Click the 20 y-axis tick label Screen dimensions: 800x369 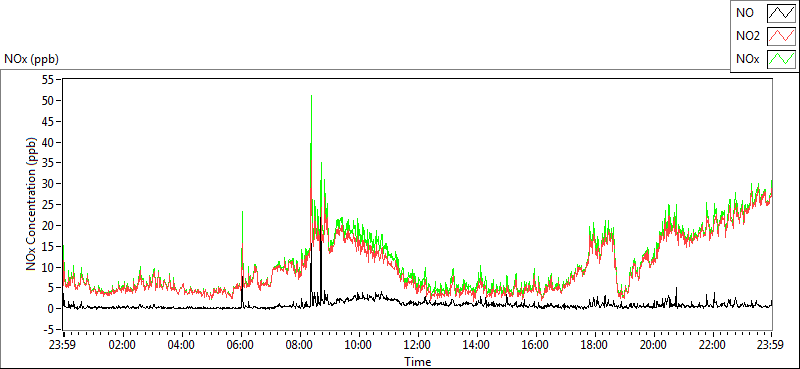coord(47,225)
